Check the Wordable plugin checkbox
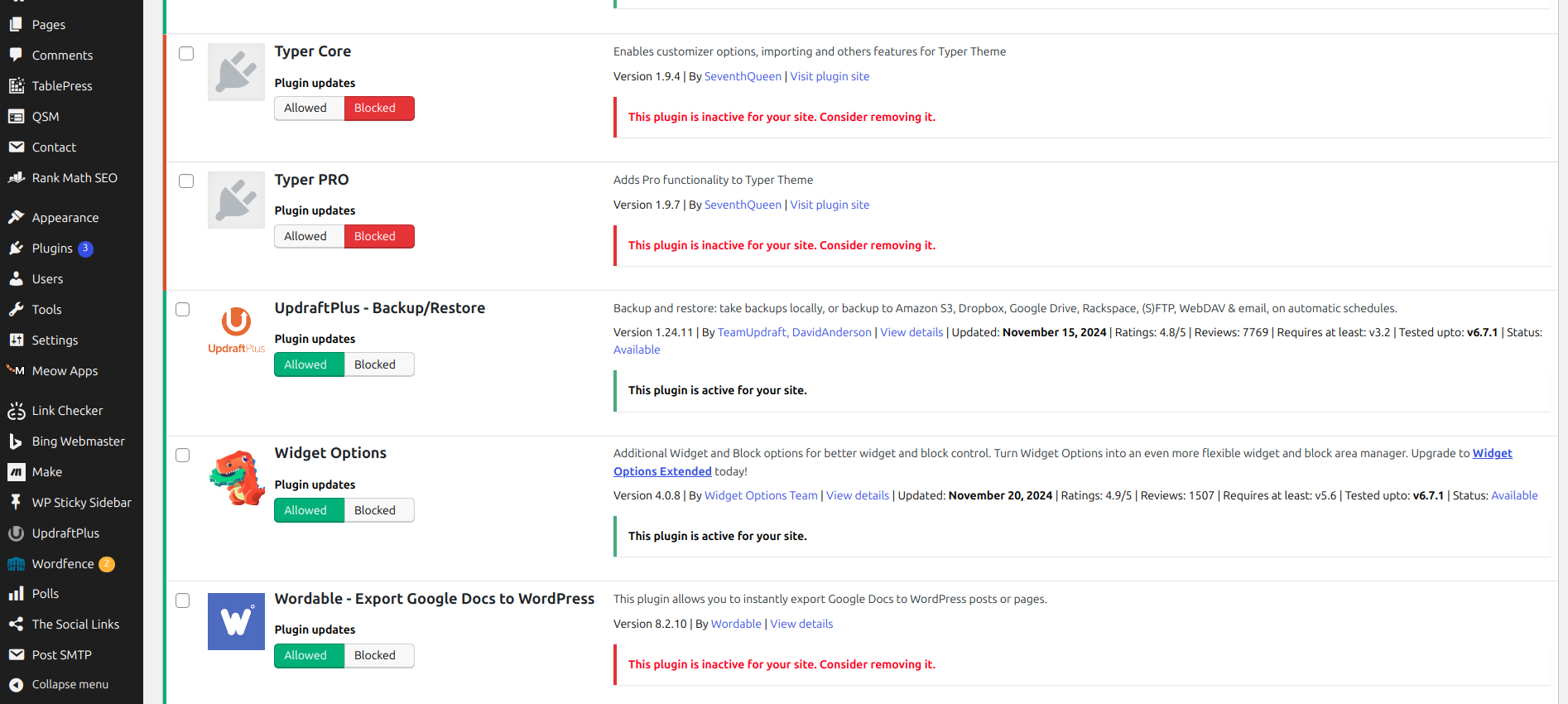1568x704 pixels. (x=183, y=600)
